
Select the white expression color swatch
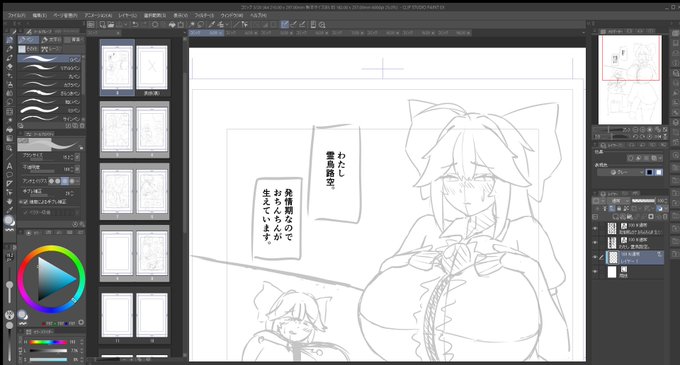pyautogui.click(x=659, y=172)
